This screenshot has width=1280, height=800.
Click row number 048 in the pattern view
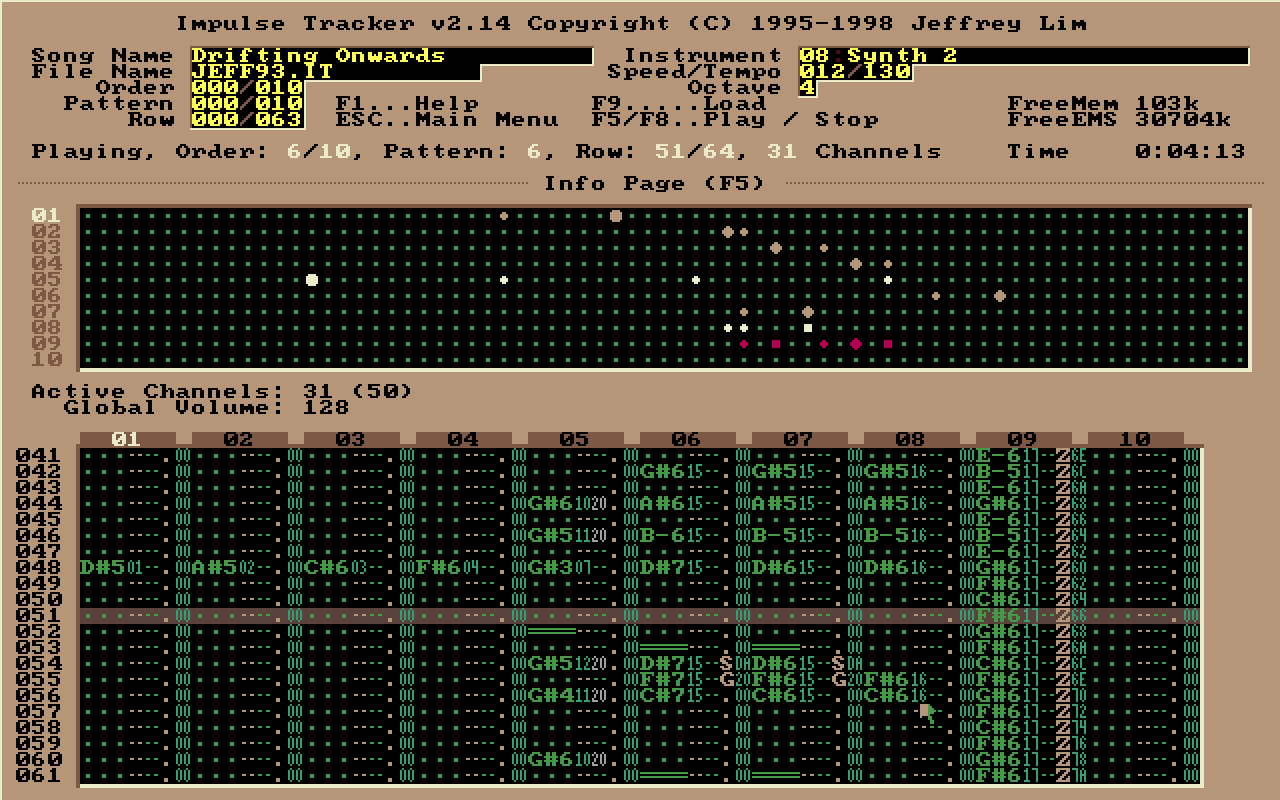[39, 568]
